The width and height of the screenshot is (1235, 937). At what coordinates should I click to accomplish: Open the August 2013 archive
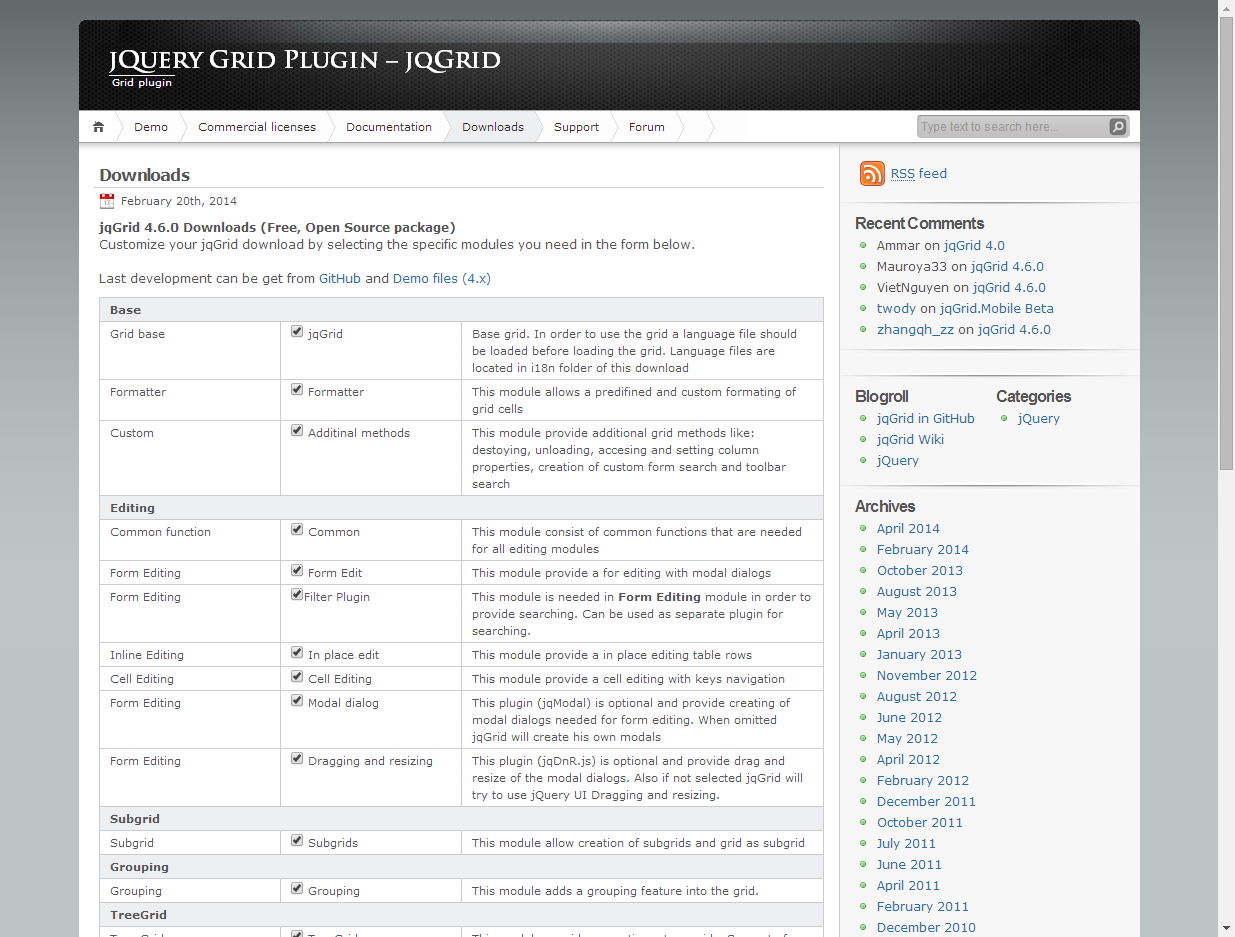pyautogui.click(x=917, y=592)
